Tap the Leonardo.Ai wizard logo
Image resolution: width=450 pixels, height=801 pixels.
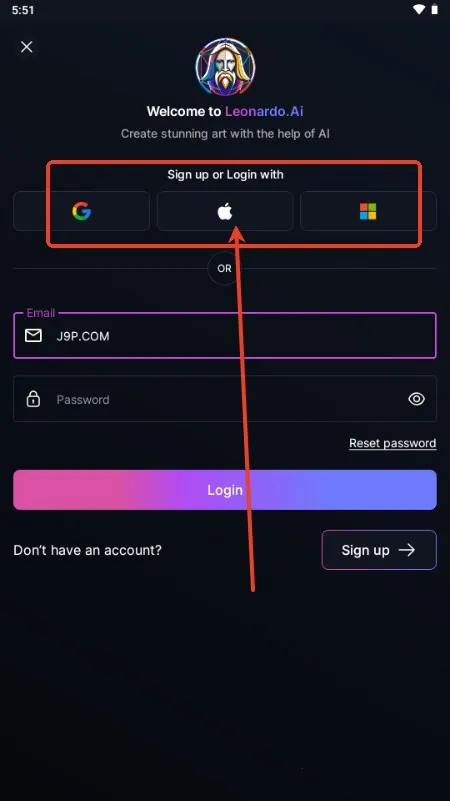225,67
